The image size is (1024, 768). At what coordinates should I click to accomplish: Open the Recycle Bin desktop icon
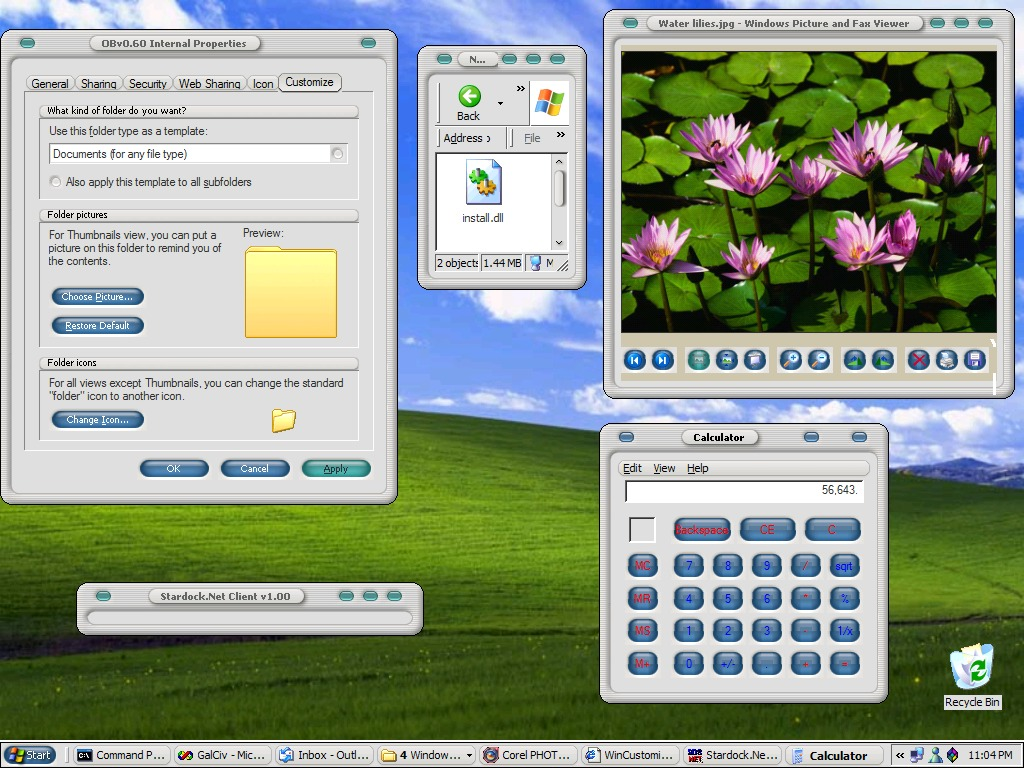tap(972, 676)
